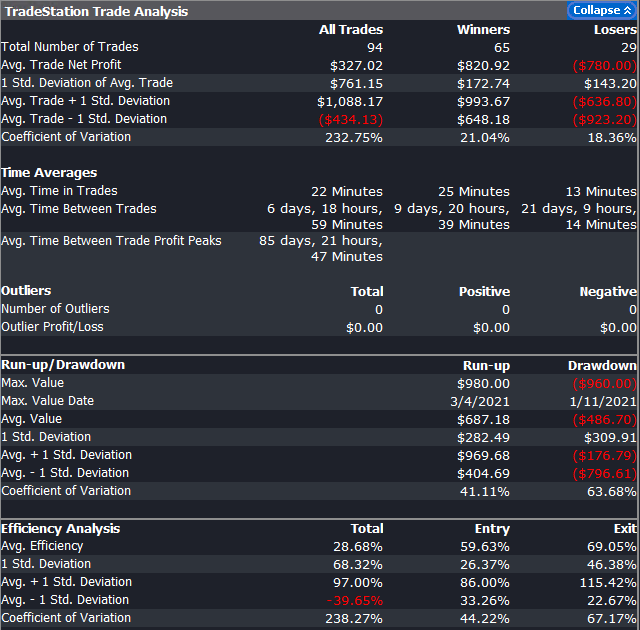The image size is (640, 630).
Task: Select the $980.00 max run-up value
Action: (483, 384)
